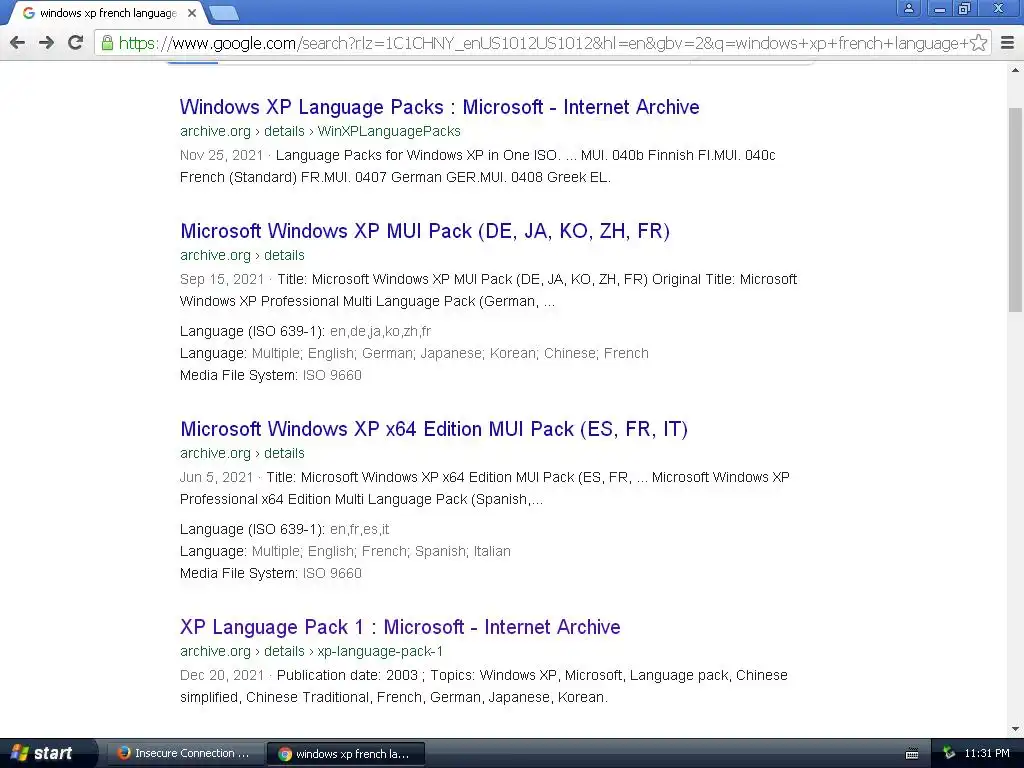Click 'archive.org › details › WinXPLanguagePacks' breadcrumb
Image resolution: width=1024 pixels, height=768 pixels.
point(320,131)
